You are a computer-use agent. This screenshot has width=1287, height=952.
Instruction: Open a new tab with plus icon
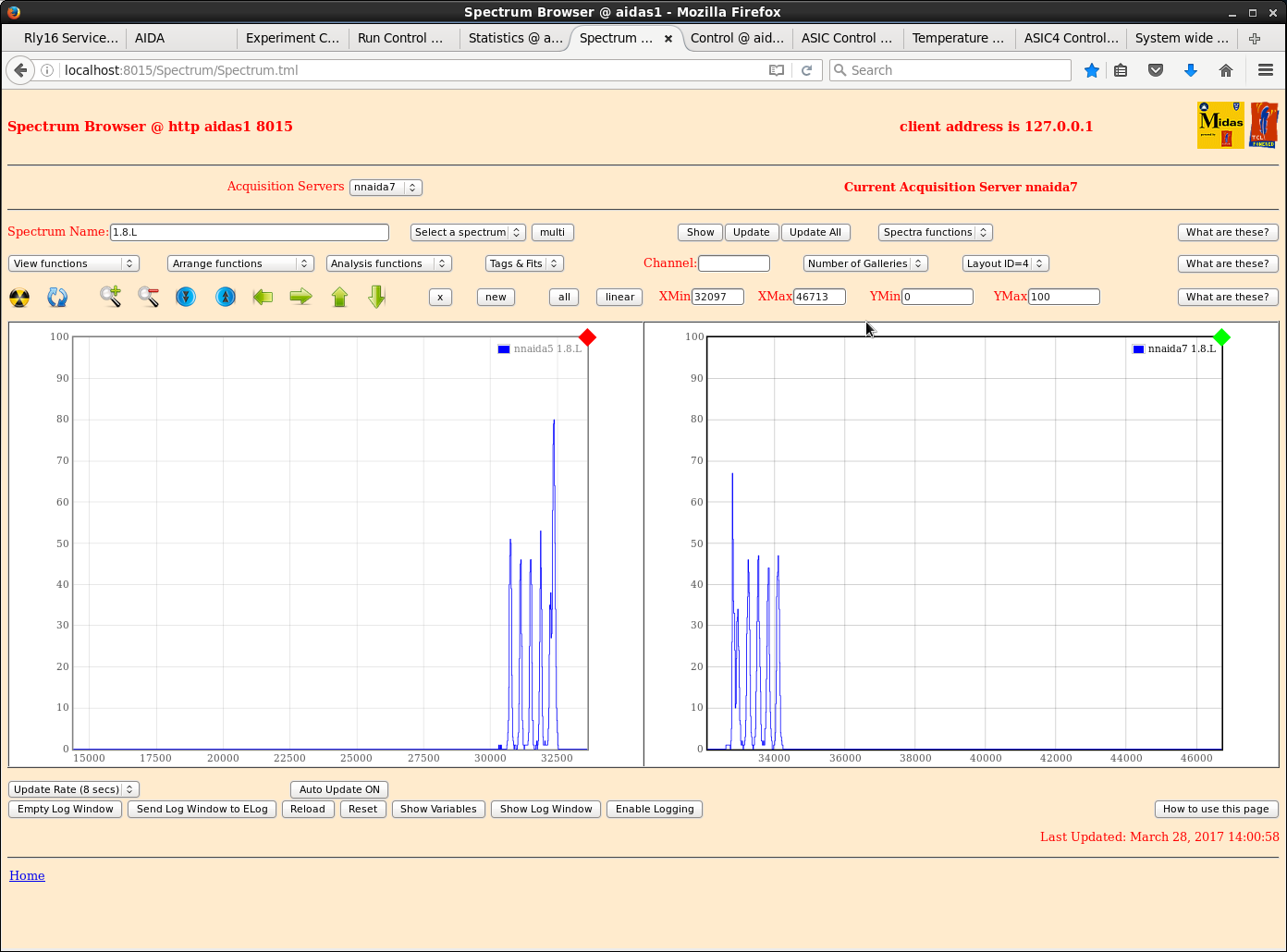pyautogui.click(x=1255, y=38)
